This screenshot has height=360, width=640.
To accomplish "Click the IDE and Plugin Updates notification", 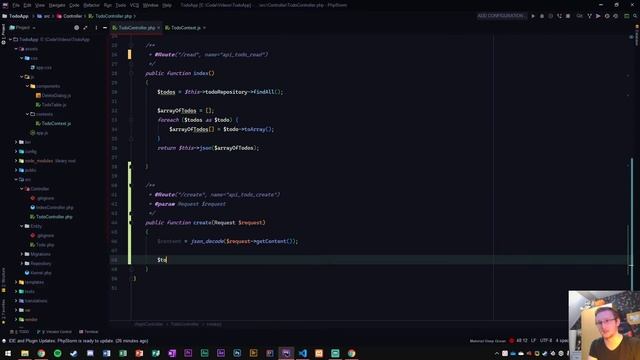I will tap(78, 341).
